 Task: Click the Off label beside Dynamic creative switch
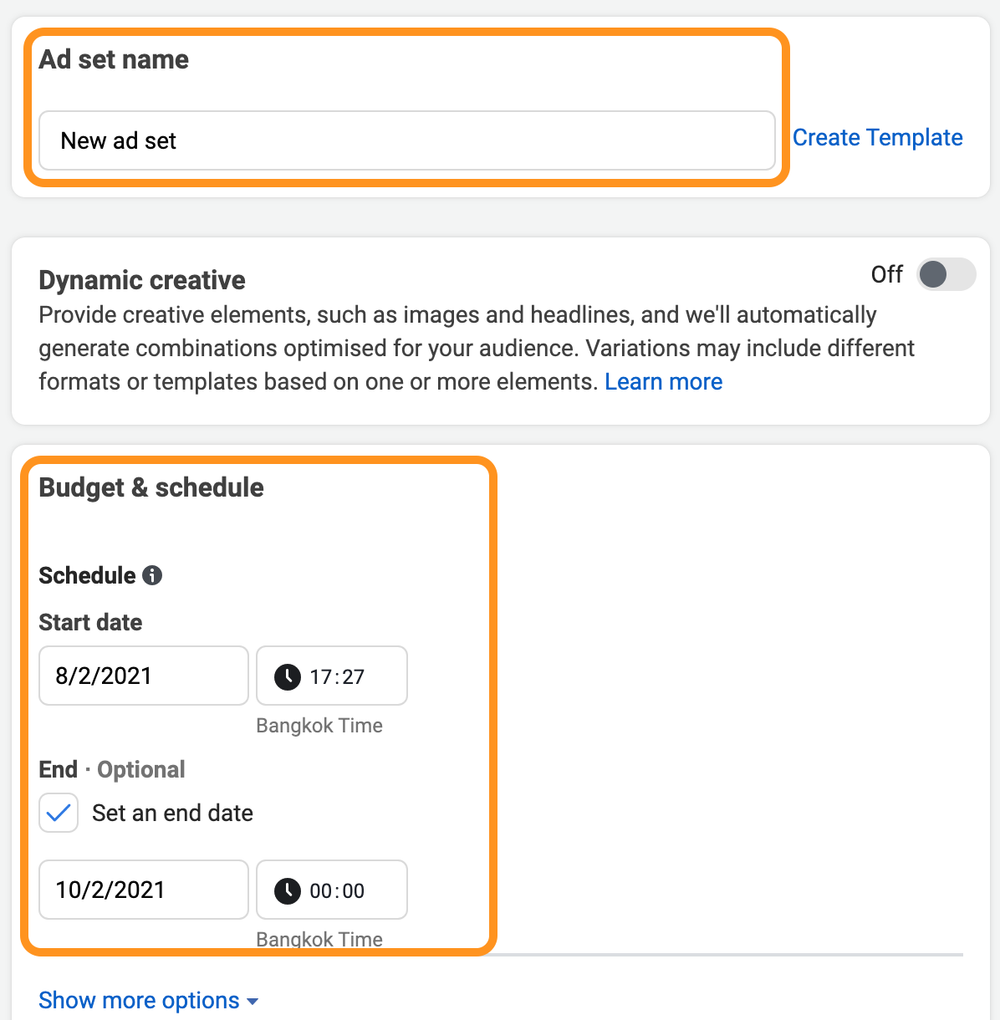click(x=887, y=274)
